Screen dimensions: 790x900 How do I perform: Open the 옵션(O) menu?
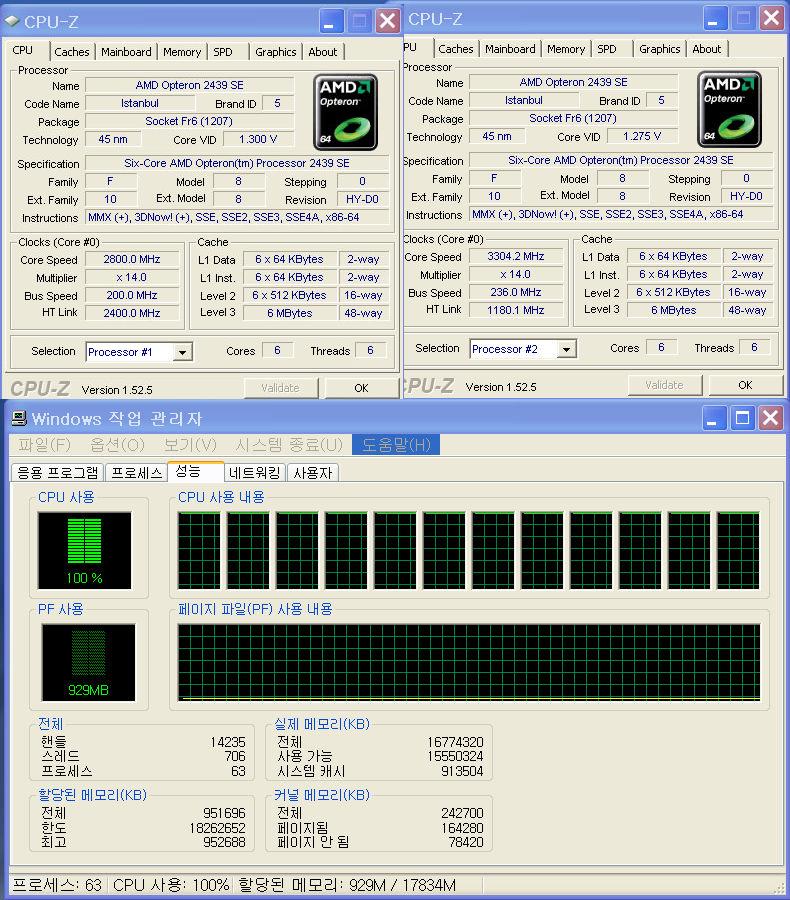pos(117,445)
